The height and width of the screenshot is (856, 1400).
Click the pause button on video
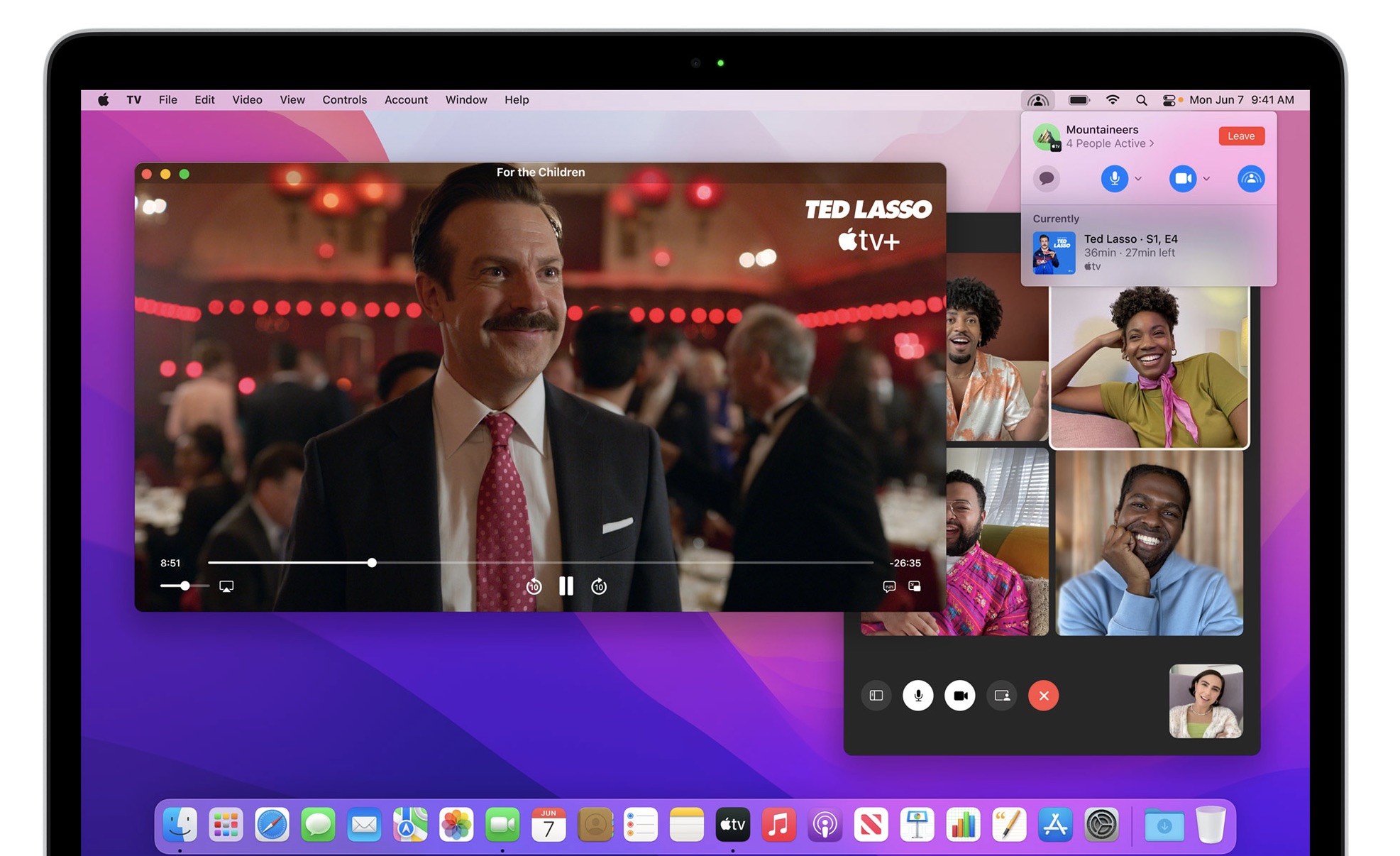[x=566, y=586]
